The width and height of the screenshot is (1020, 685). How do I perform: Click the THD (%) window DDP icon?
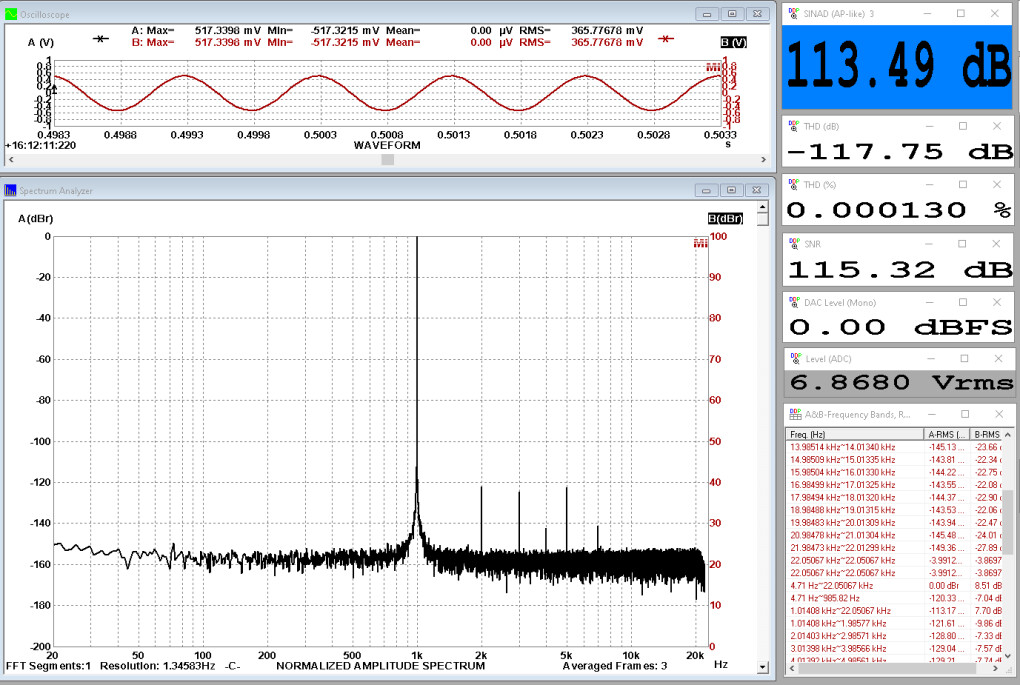(x=794, y=184)
